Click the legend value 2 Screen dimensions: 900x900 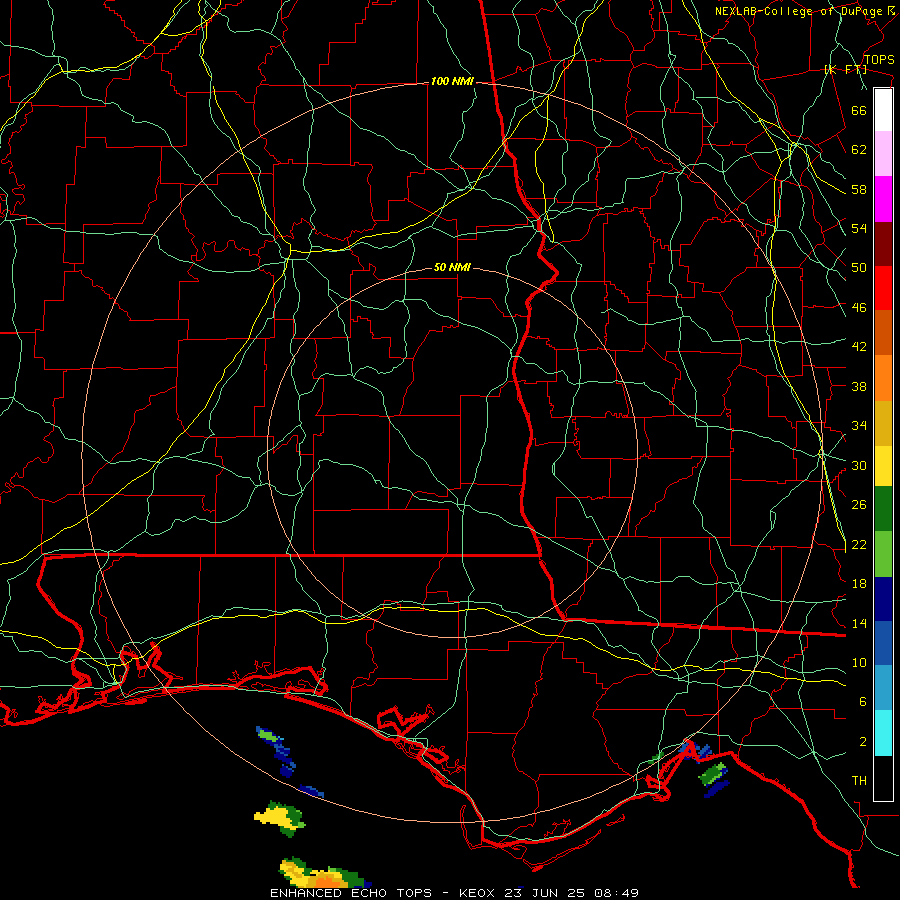click(863, 742)
